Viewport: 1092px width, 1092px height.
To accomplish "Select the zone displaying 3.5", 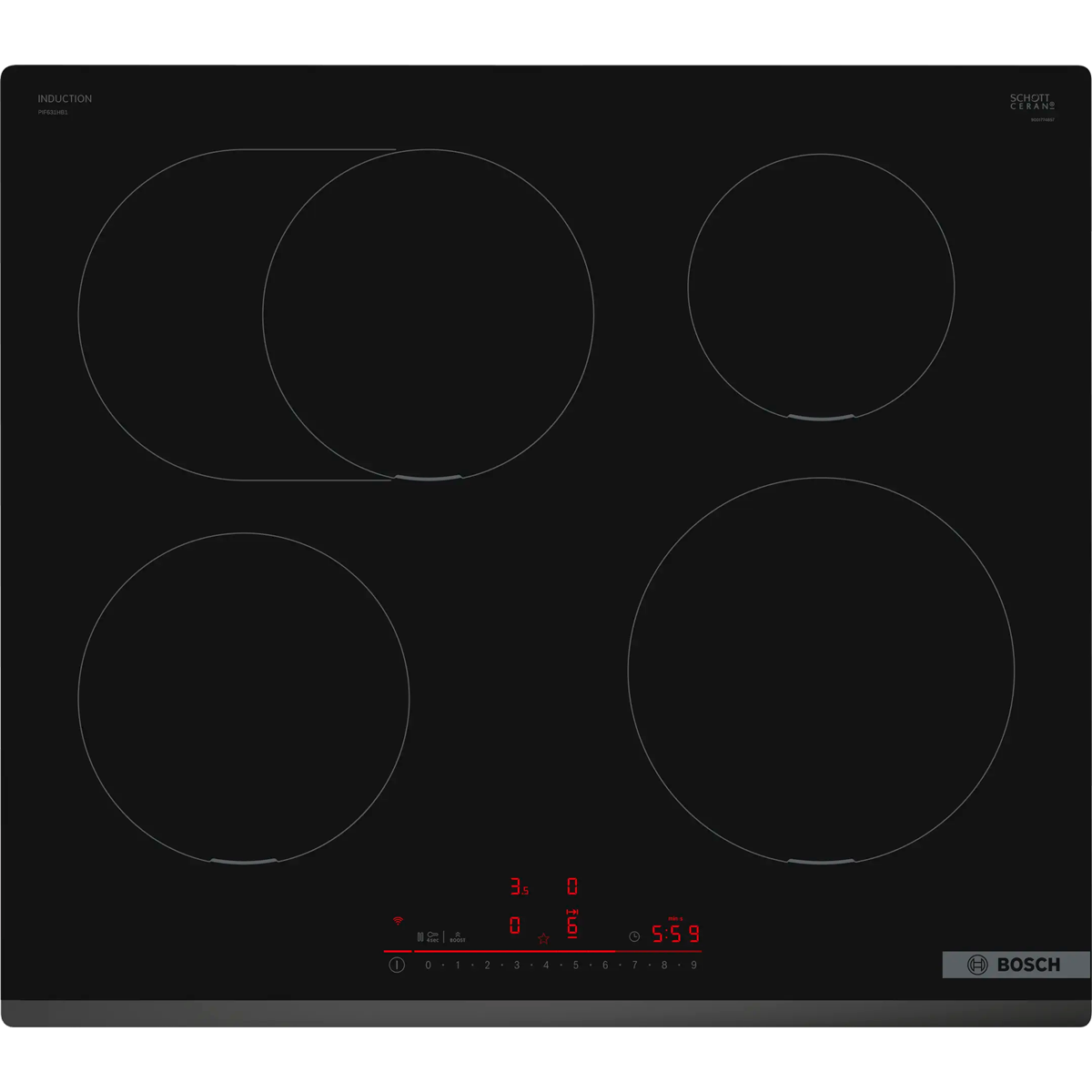I will coord(519,886).
